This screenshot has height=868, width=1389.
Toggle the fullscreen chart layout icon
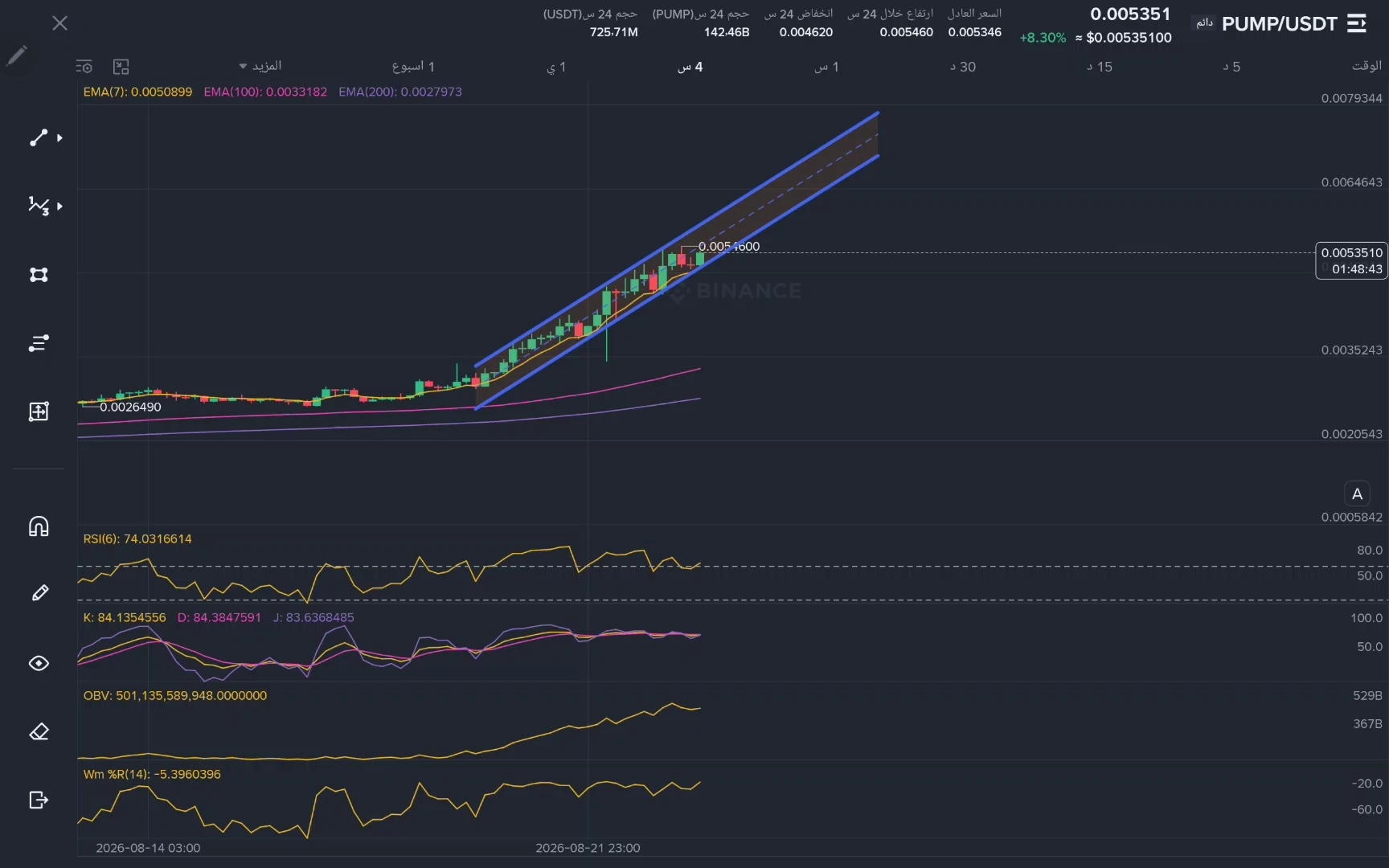point(121,67)
